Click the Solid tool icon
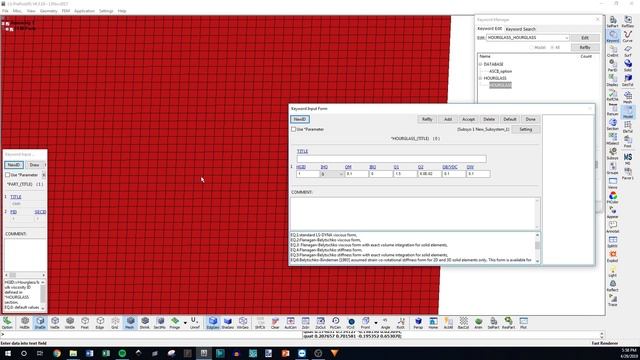The width and height of the screenshot is (640, 360). point(628,65)
